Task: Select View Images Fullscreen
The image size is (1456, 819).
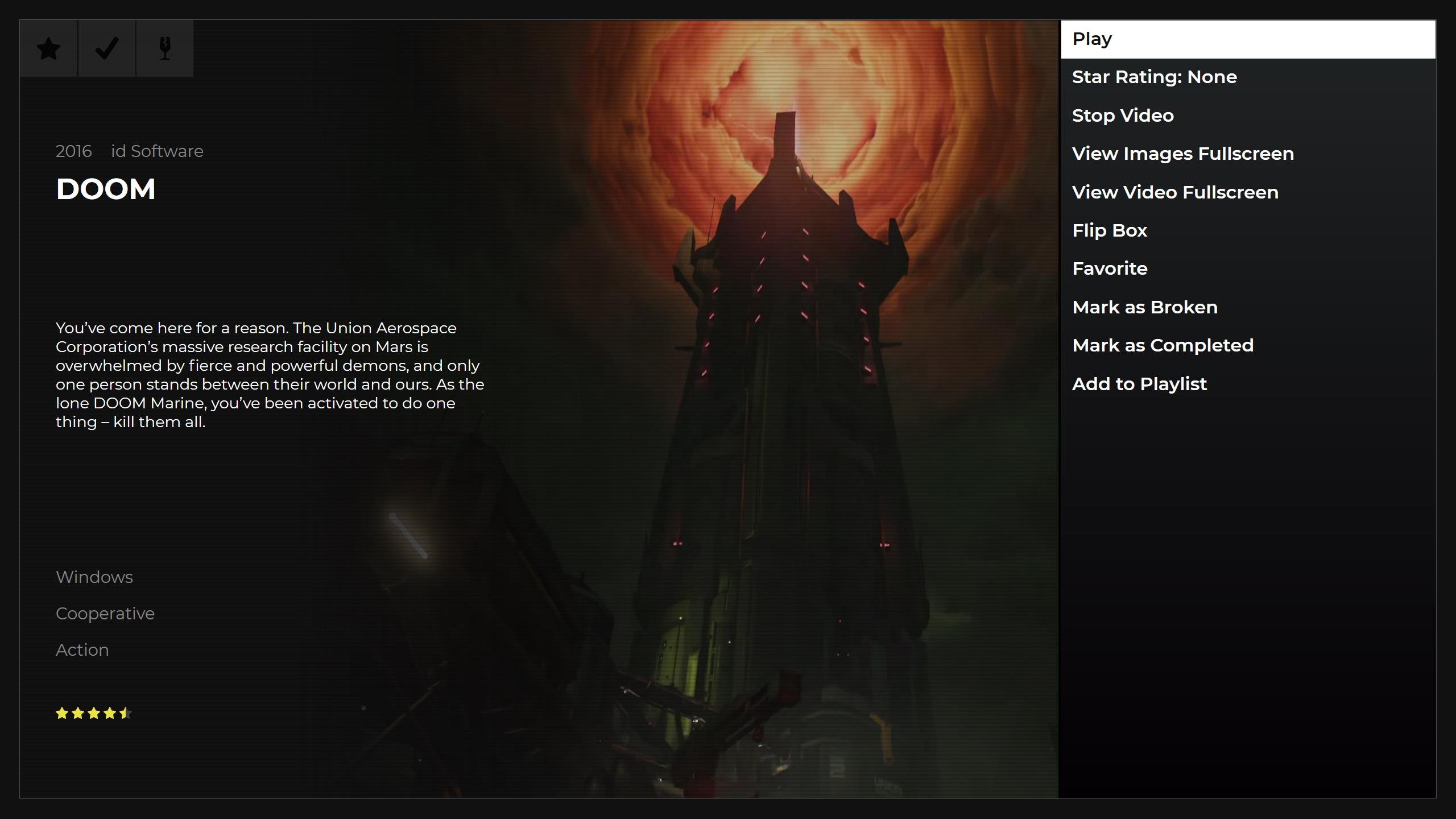Action: 1248,154
